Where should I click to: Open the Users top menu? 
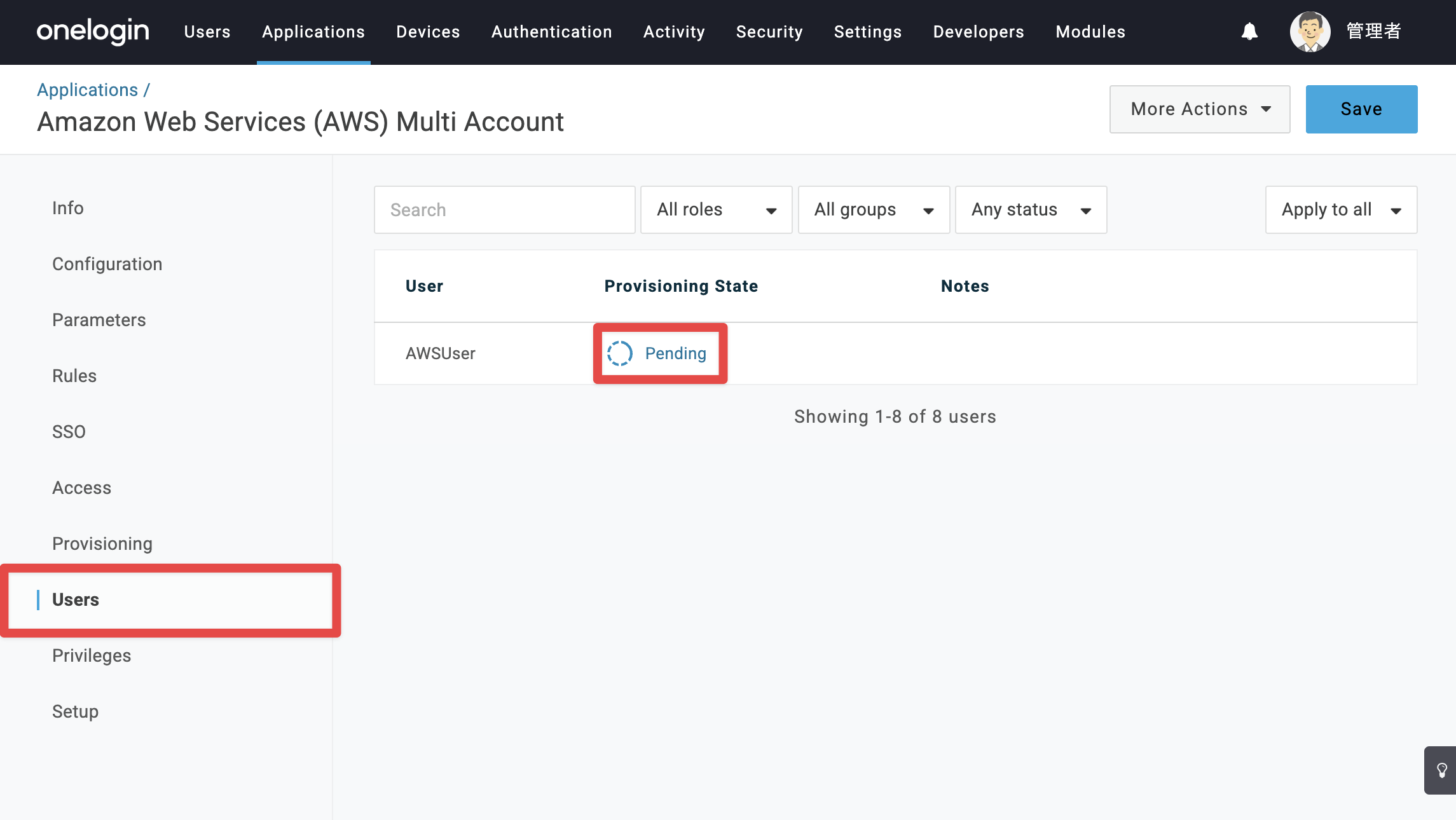[207, 32]
